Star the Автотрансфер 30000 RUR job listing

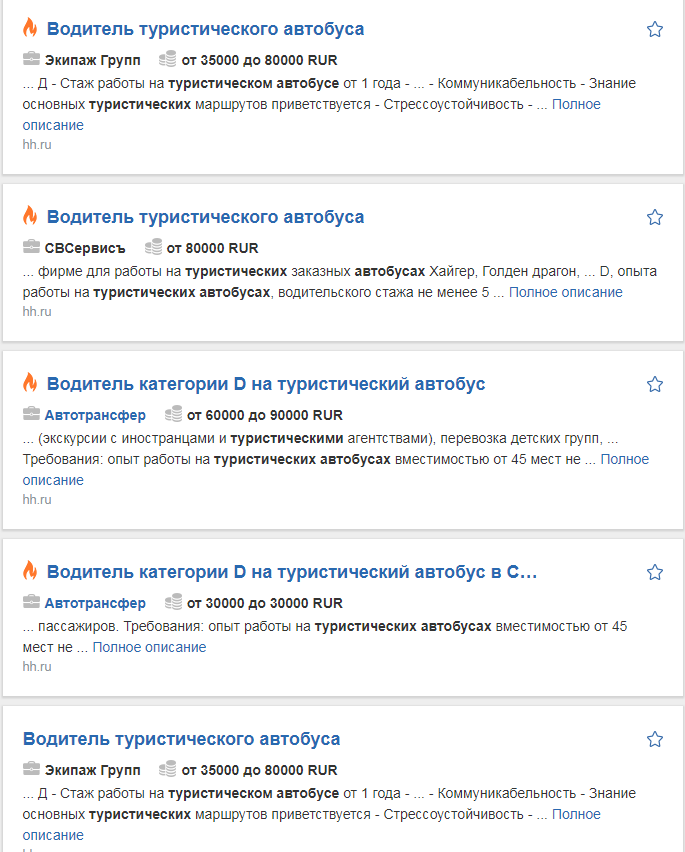655,572
